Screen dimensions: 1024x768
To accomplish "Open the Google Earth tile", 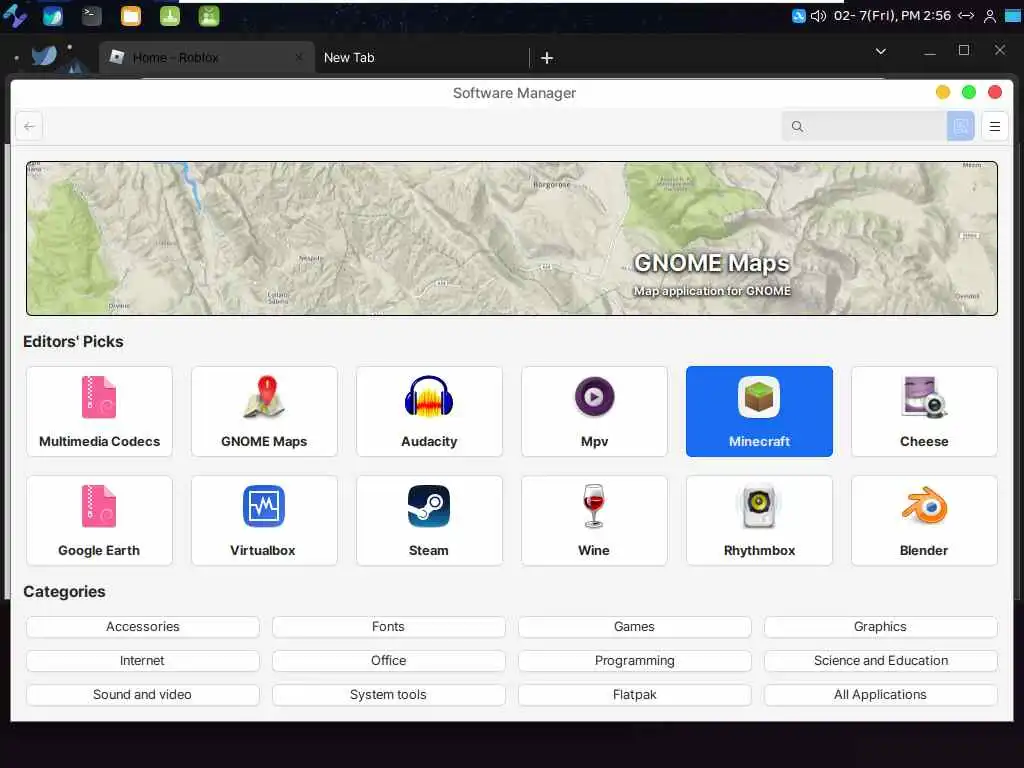I will pos(99,520).
